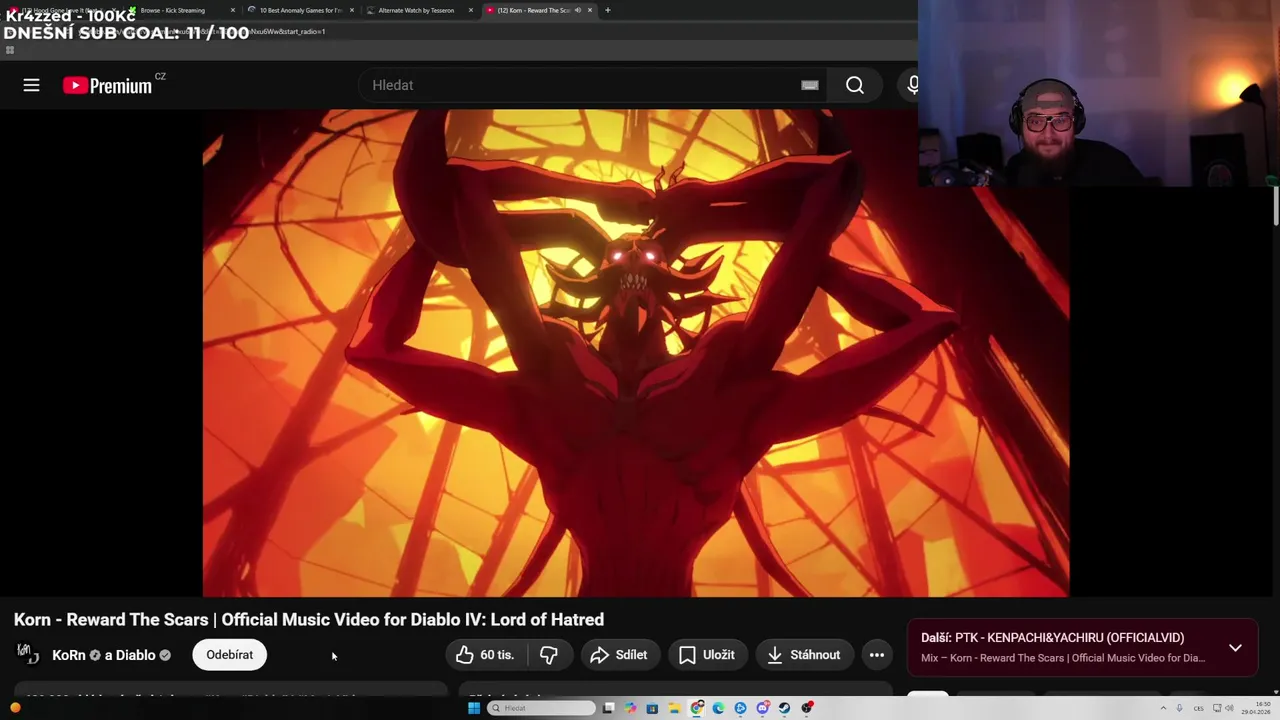Click the taskbar Hledat search box
Viewport: 1280px width, 720px height.
[x=541, y=708]
